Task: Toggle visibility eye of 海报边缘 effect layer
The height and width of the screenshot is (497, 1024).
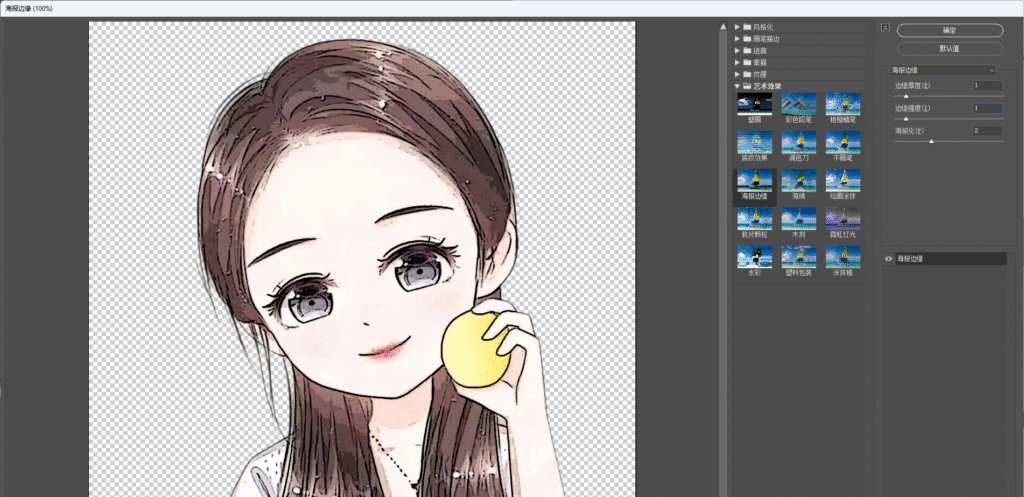Action: click(x=888, y=259)
